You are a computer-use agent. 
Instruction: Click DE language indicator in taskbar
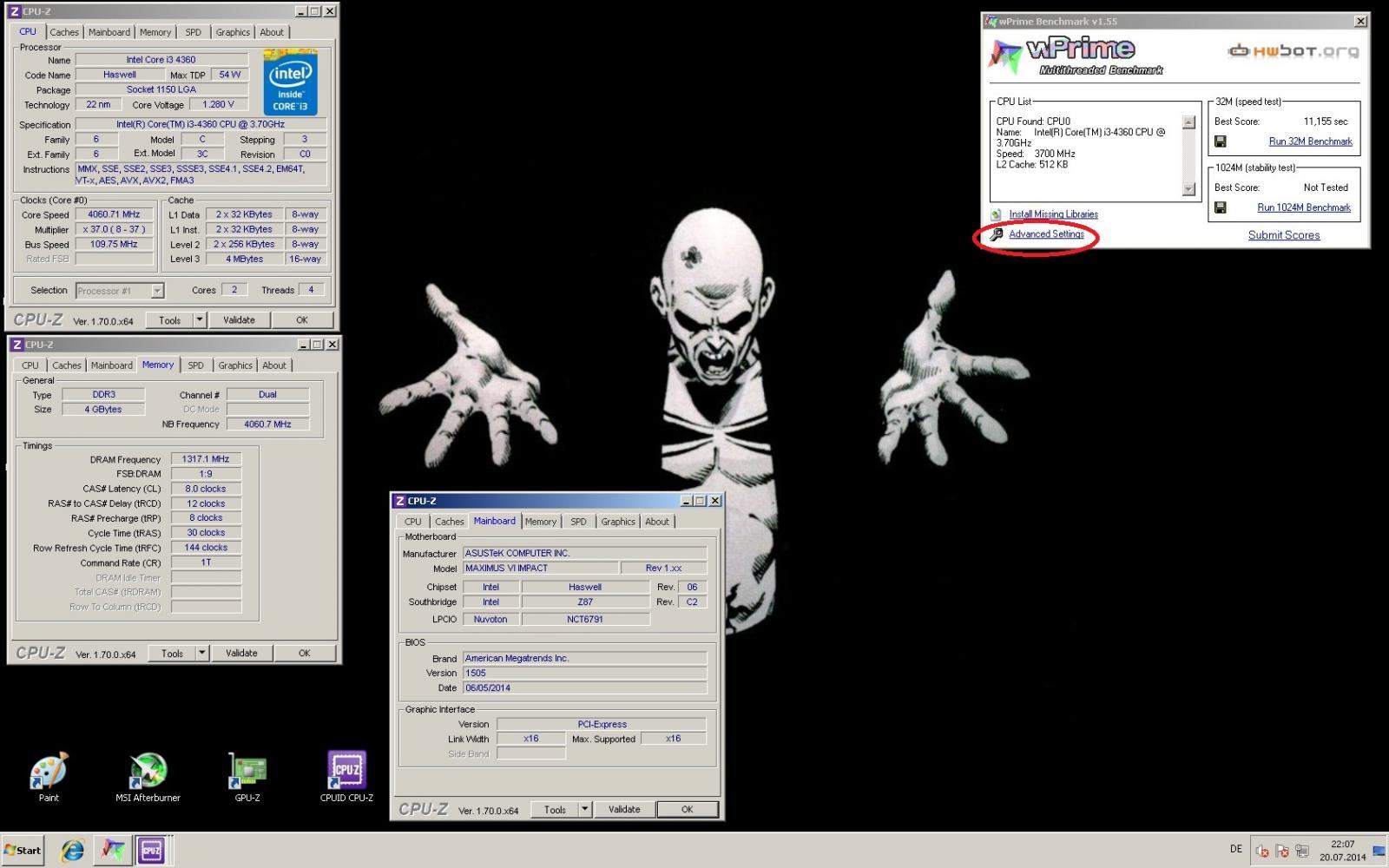(x=1236, y=849)
